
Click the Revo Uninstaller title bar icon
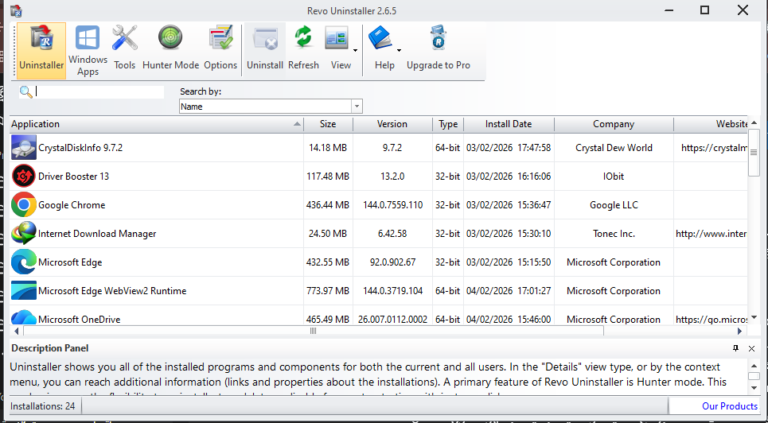pos(16,10)
